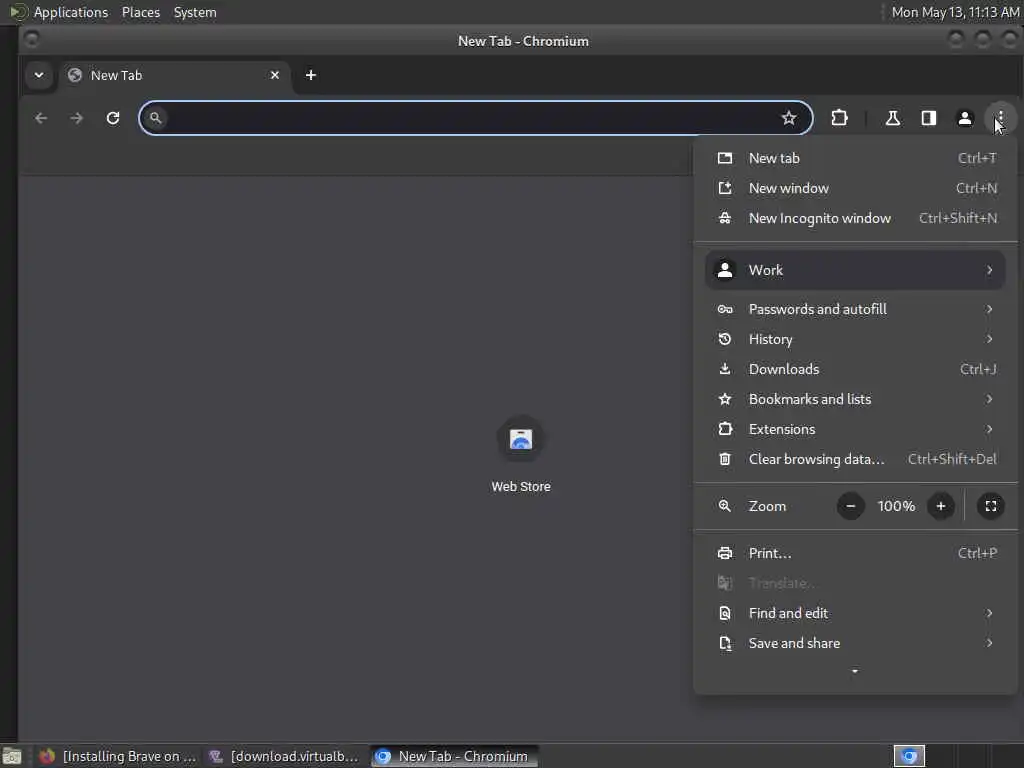The height and width of the screenshot is (768, 1024).
Task: Expand Bookmarks and lists submenu
Action: click(x=856, y=400)
